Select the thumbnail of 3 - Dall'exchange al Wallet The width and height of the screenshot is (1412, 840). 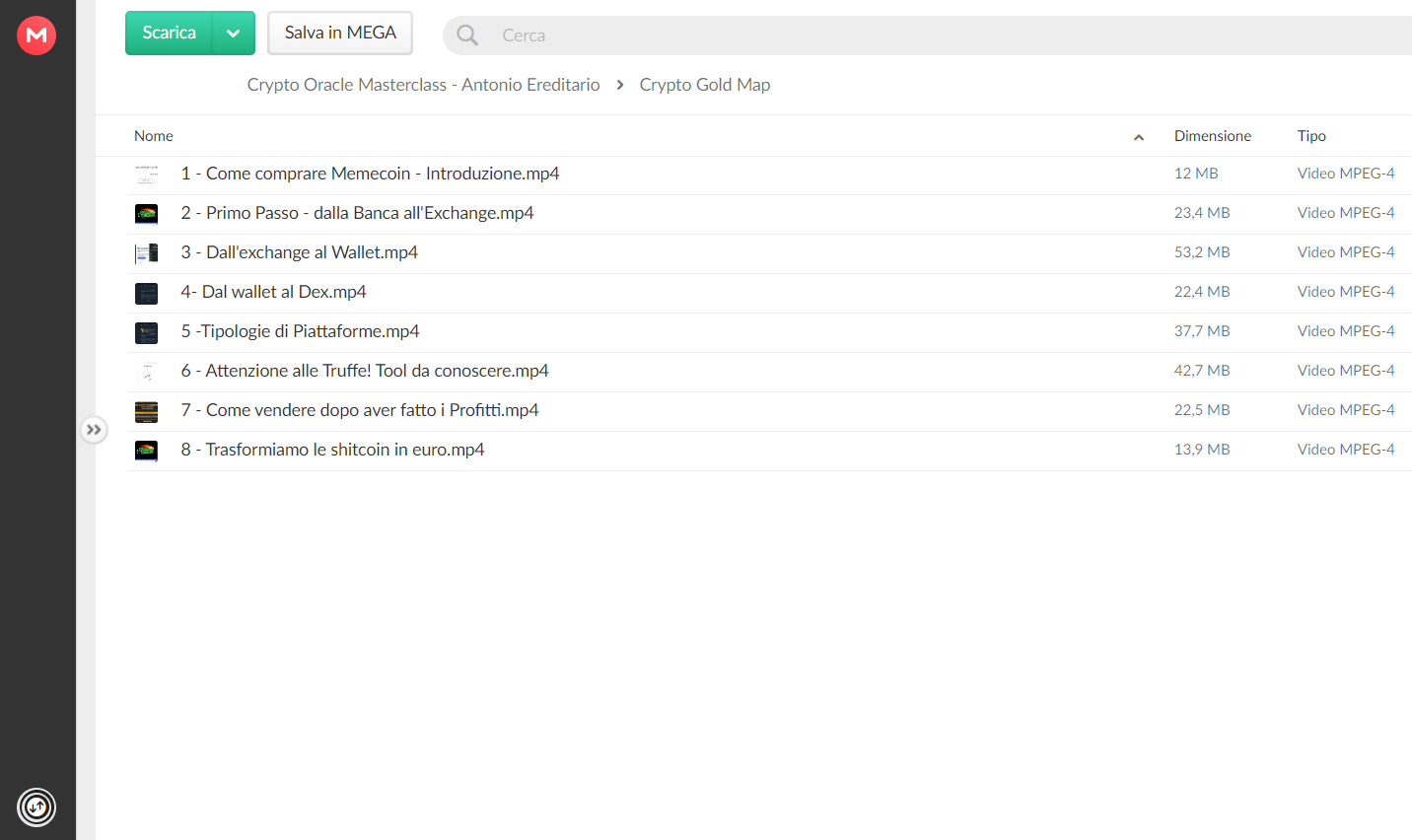[146, 253]
